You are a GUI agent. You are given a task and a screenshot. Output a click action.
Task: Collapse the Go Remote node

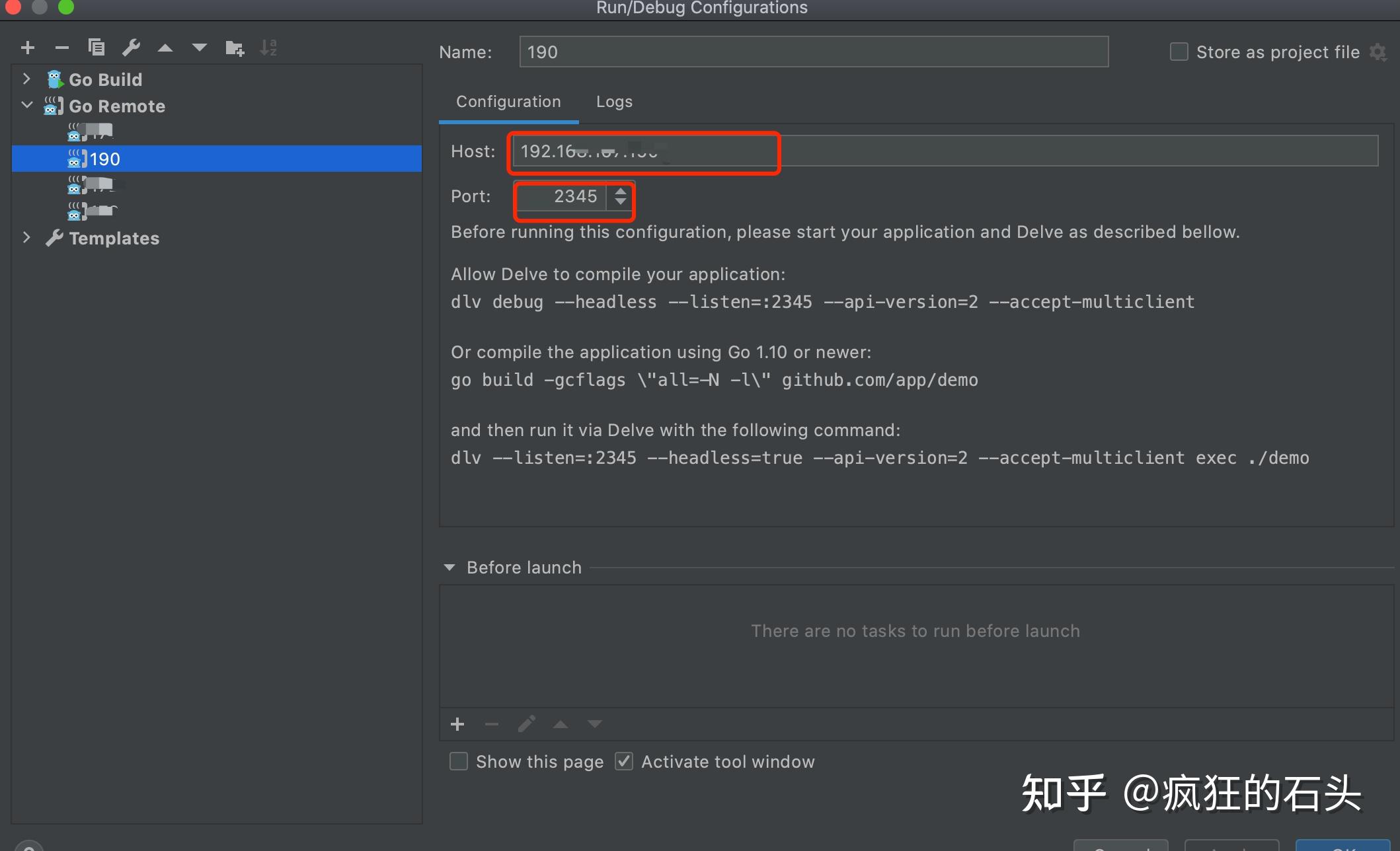tap(27, 105)
